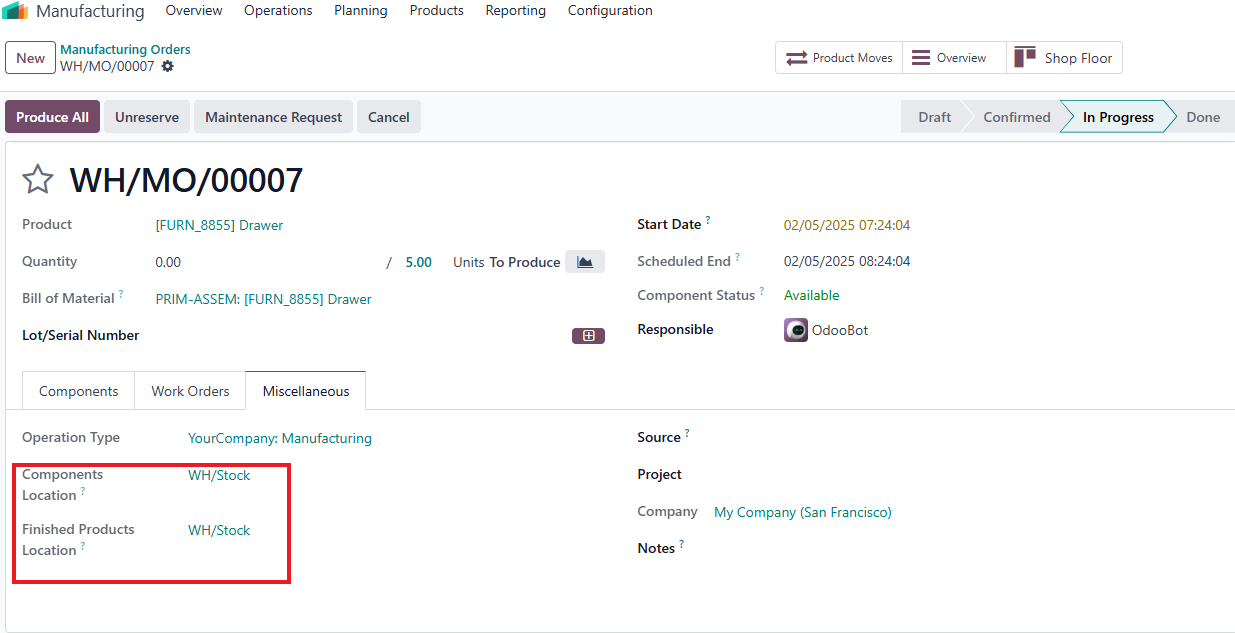Screen dimensions: 1235x633
Task: Open PRIM-ASSEM bill of material link
Action: pyautogui.click(x=263, y=299)
